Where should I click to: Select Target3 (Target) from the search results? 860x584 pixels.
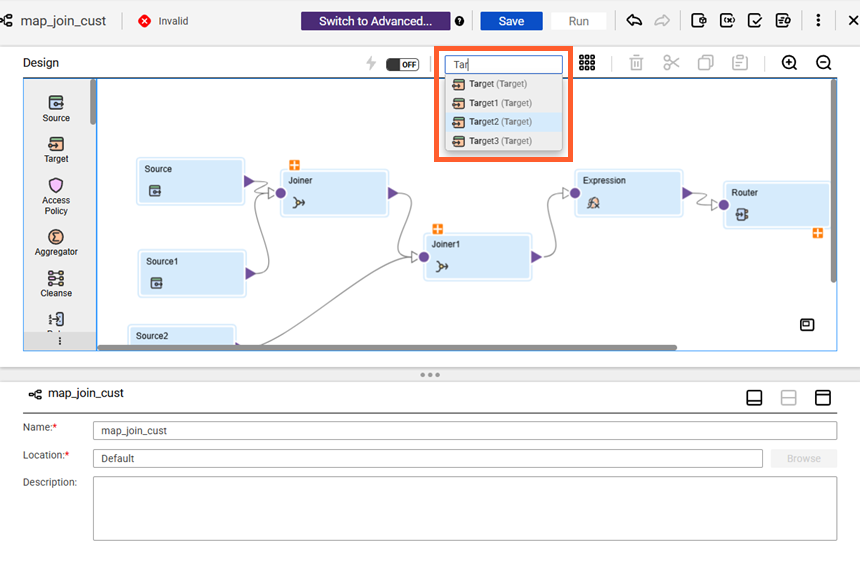point(503,141)
